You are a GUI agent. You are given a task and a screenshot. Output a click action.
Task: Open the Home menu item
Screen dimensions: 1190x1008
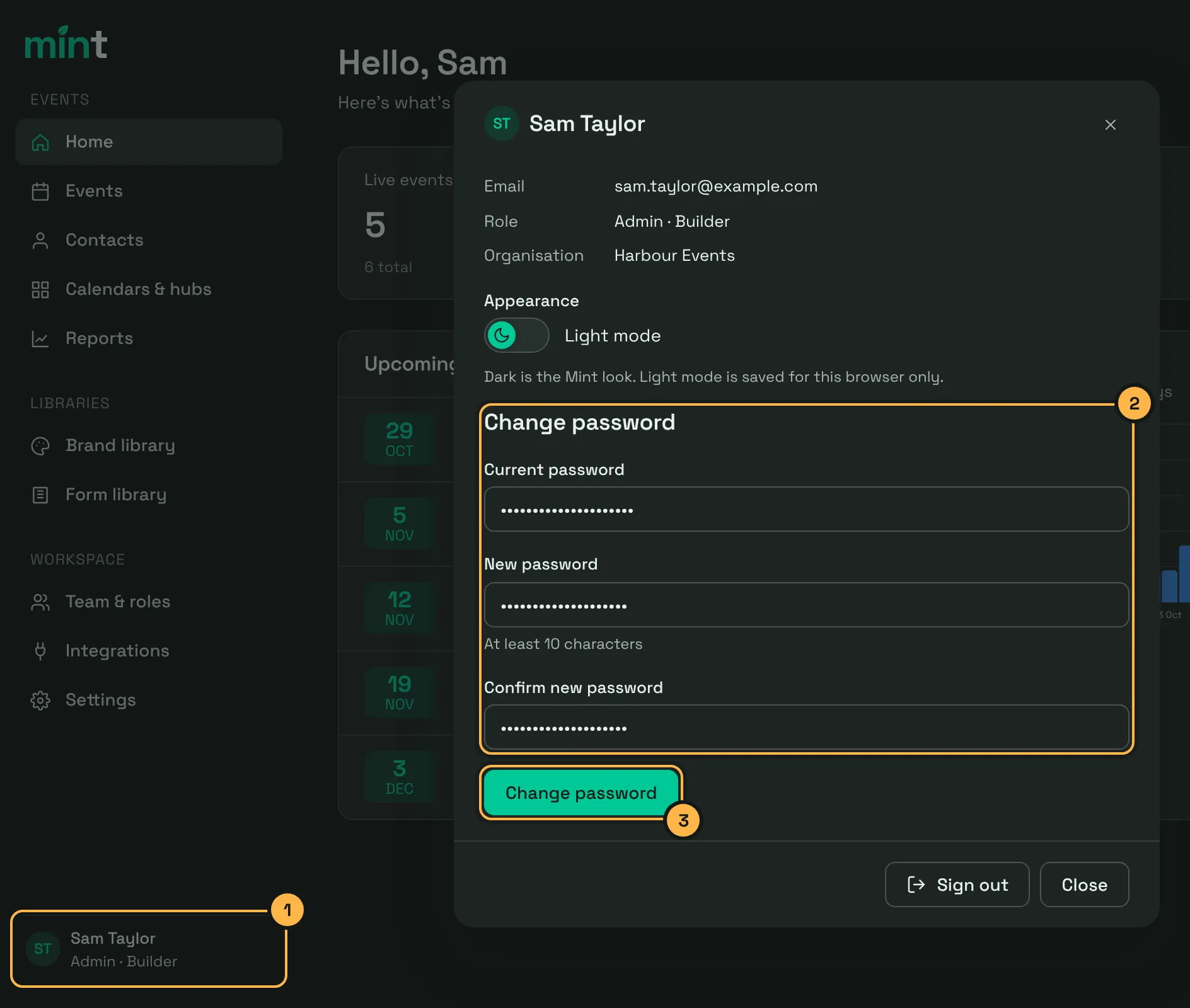pyautogui.click(x=149, y=142)
